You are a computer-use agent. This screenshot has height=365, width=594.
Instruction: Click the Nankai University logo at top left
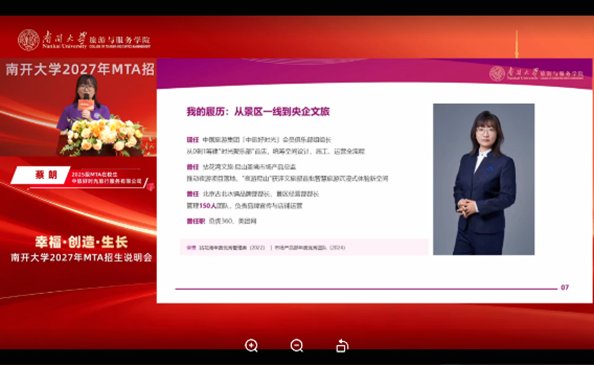pyautogui.click(x=84, y=40)
